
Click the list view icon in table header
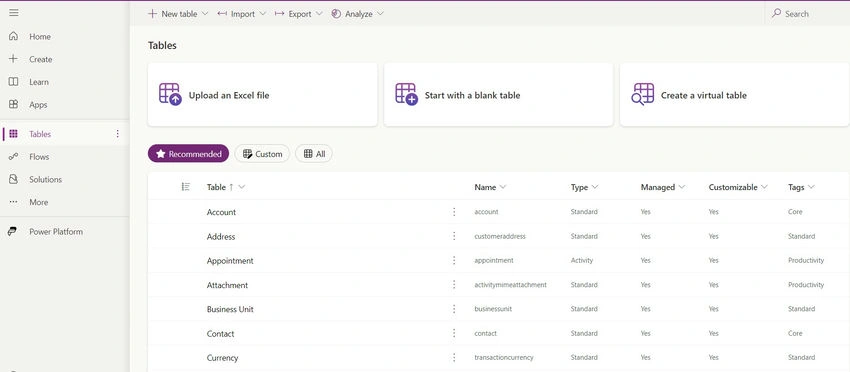(x=185, y=187)
